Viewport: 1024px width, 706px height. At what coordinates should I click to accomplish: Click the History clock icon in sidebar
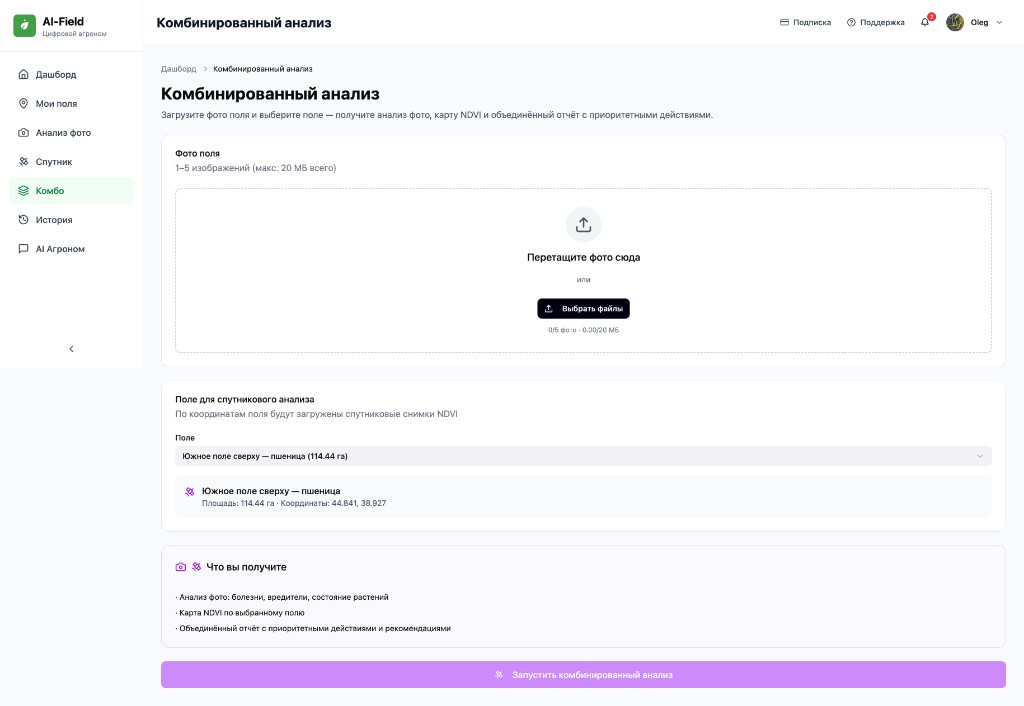point(24,220)
